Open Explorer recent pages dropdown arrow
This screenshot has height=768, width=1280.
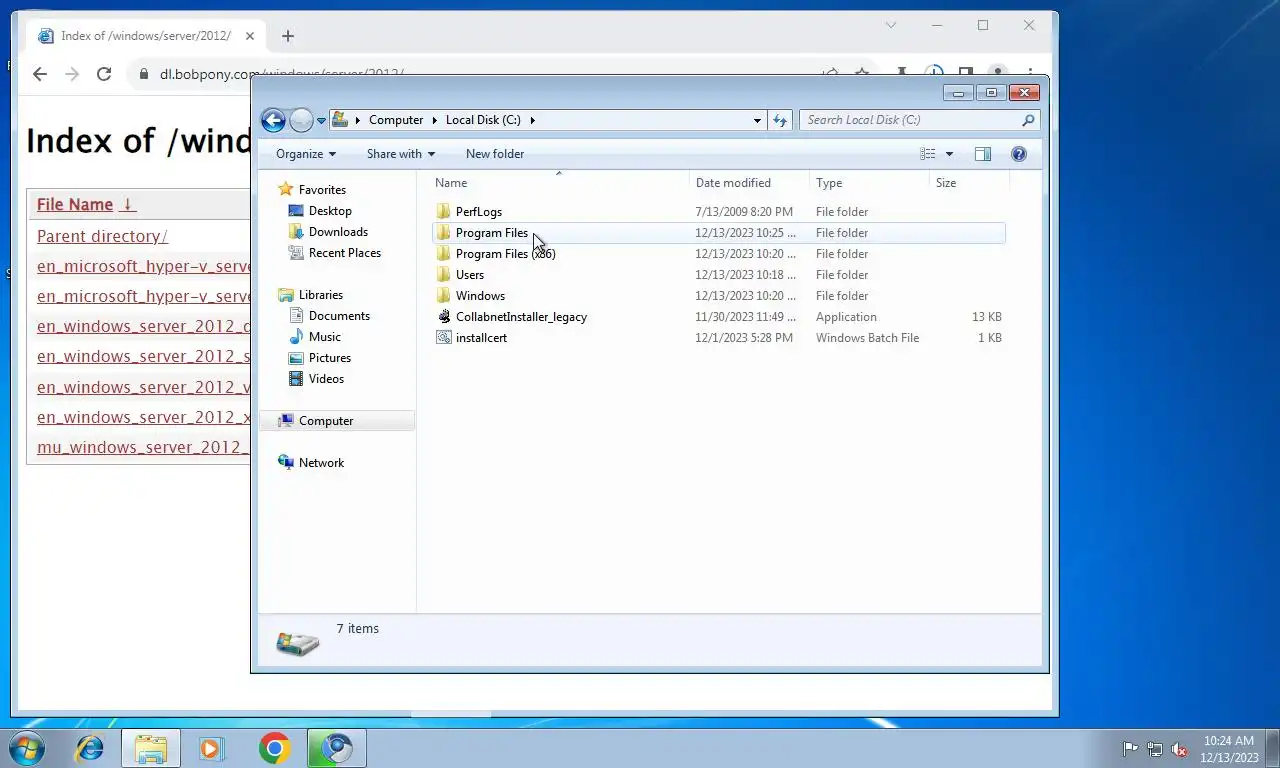[321, 120]
